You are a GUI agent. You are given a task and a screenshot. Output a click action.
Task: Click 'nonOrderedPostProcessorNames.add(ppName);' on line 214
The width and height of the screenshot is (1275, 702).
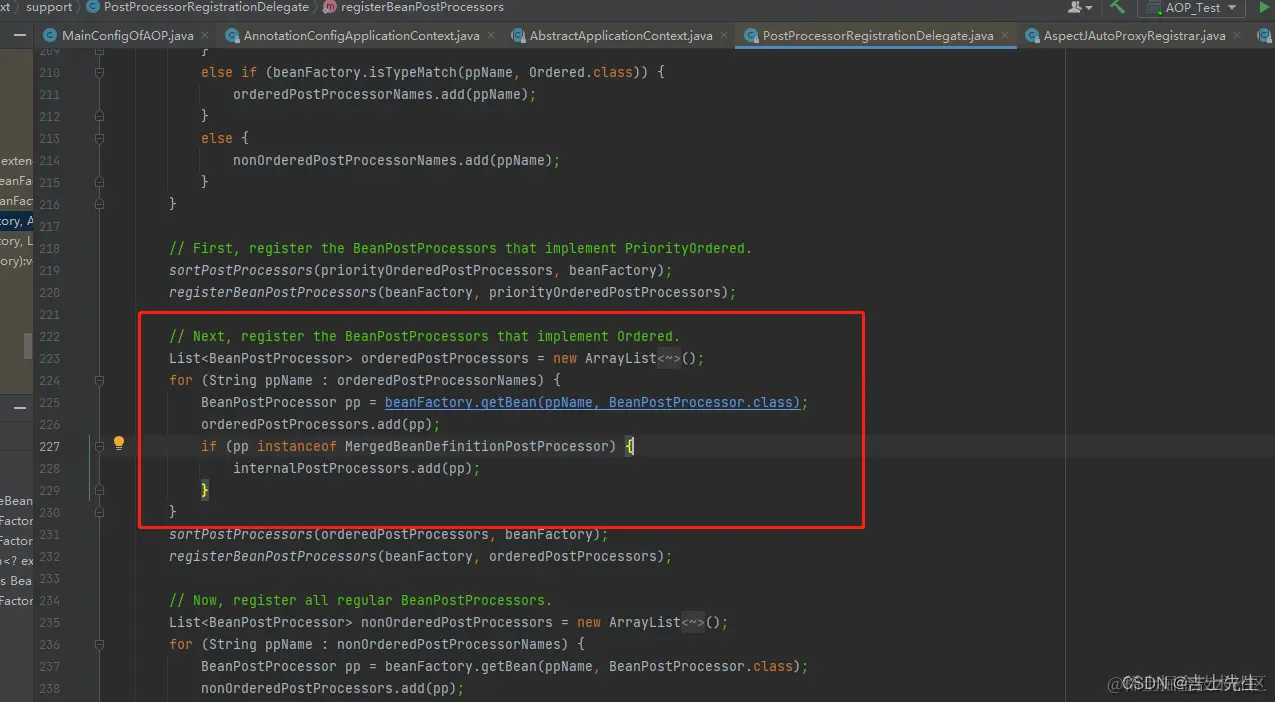[397, 160]
